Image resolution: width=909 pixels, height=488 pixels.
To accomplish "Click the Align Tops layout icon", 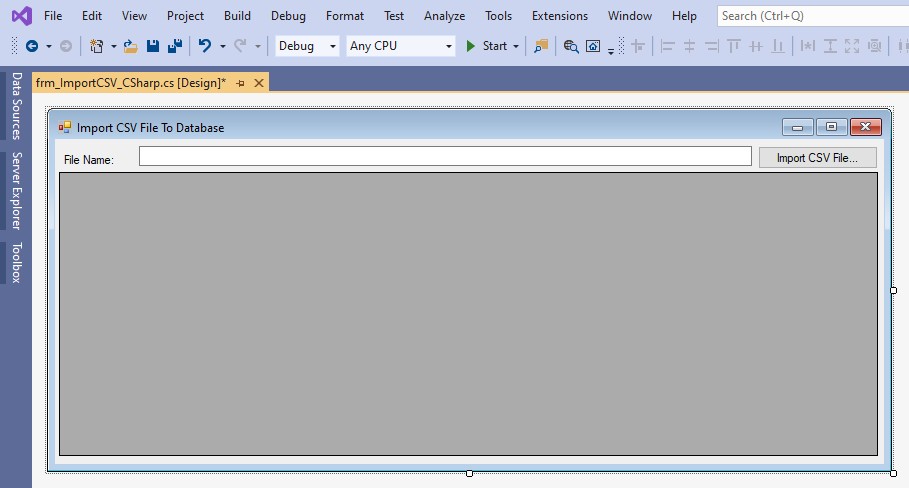I will click(734, 46).
